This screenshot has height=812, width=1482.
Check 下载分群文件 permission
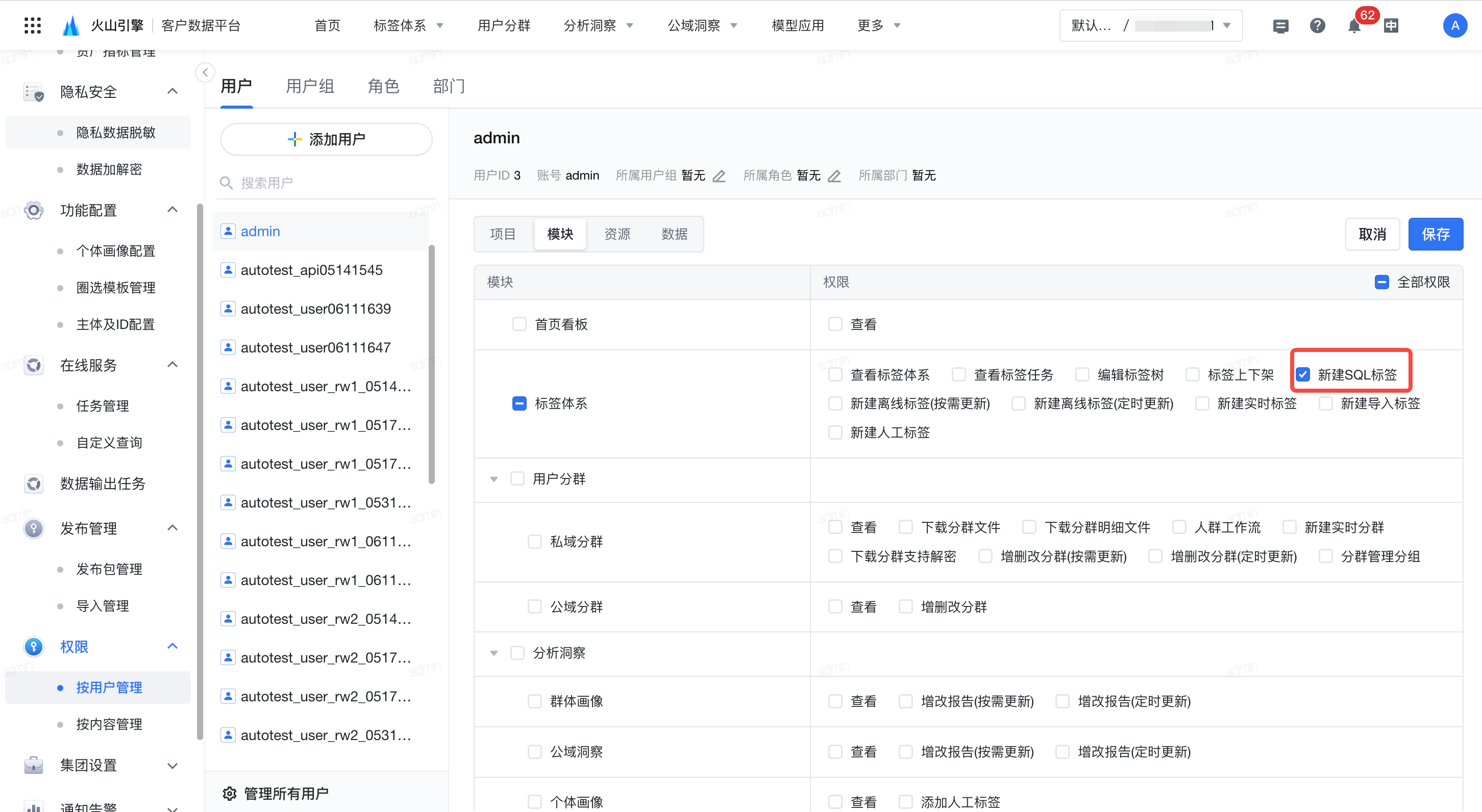point(905,527)
